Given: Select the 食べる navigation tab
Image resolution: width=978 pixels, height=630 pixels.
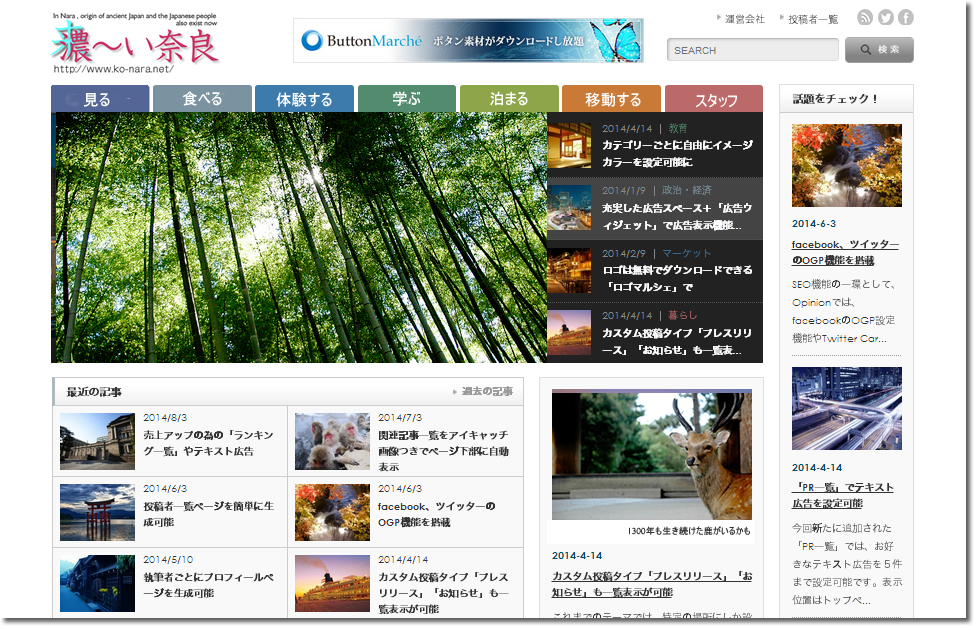Looking at the screenshot, I should click(x=202, y=99).
